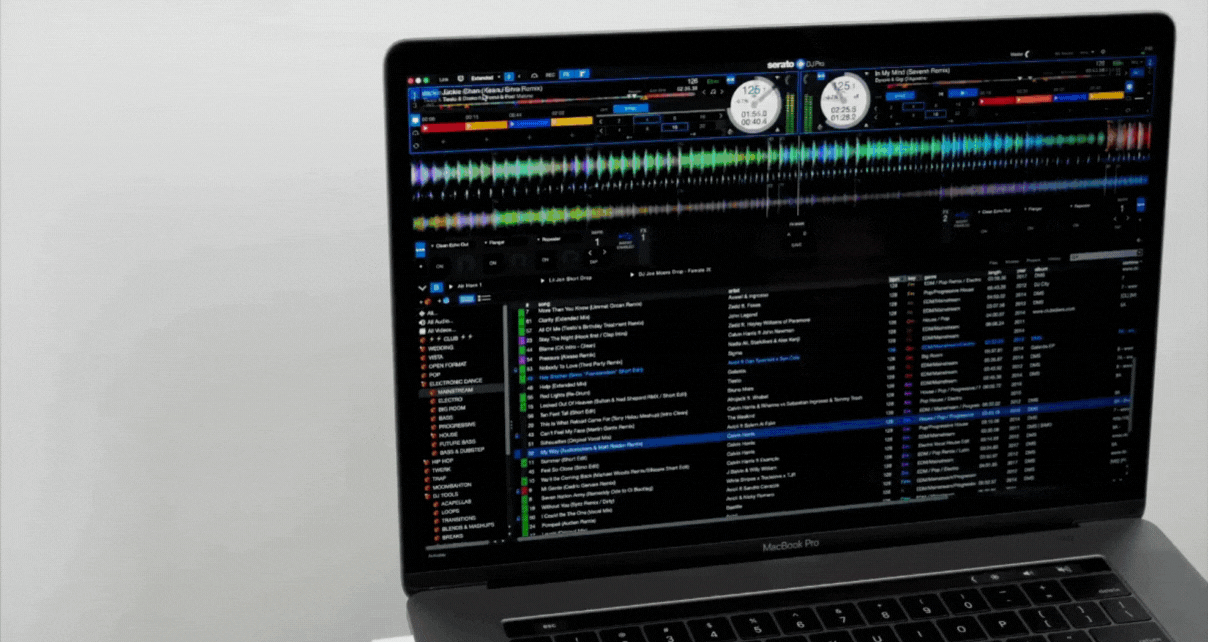Click the FX 1 TAP tempo button
The width and height of the screenshot is (1208, 642).
594,262
